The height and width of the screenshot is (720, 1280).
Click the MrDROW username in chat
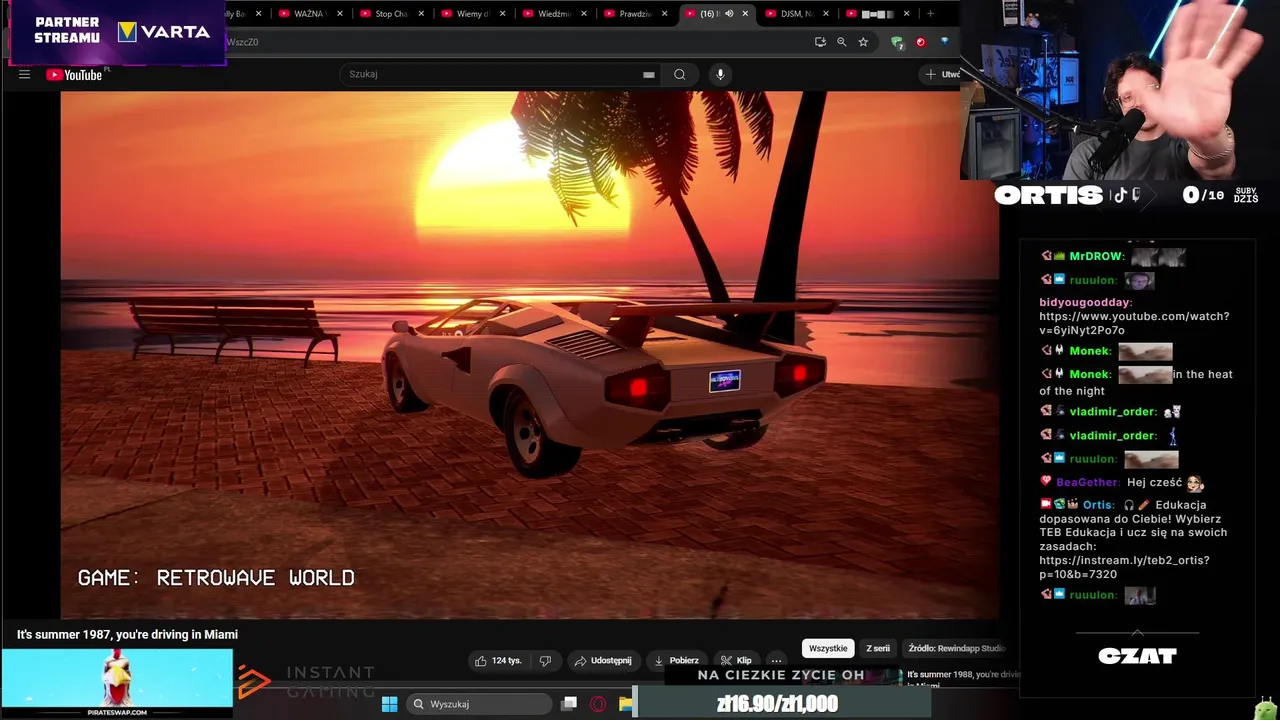1096,257
